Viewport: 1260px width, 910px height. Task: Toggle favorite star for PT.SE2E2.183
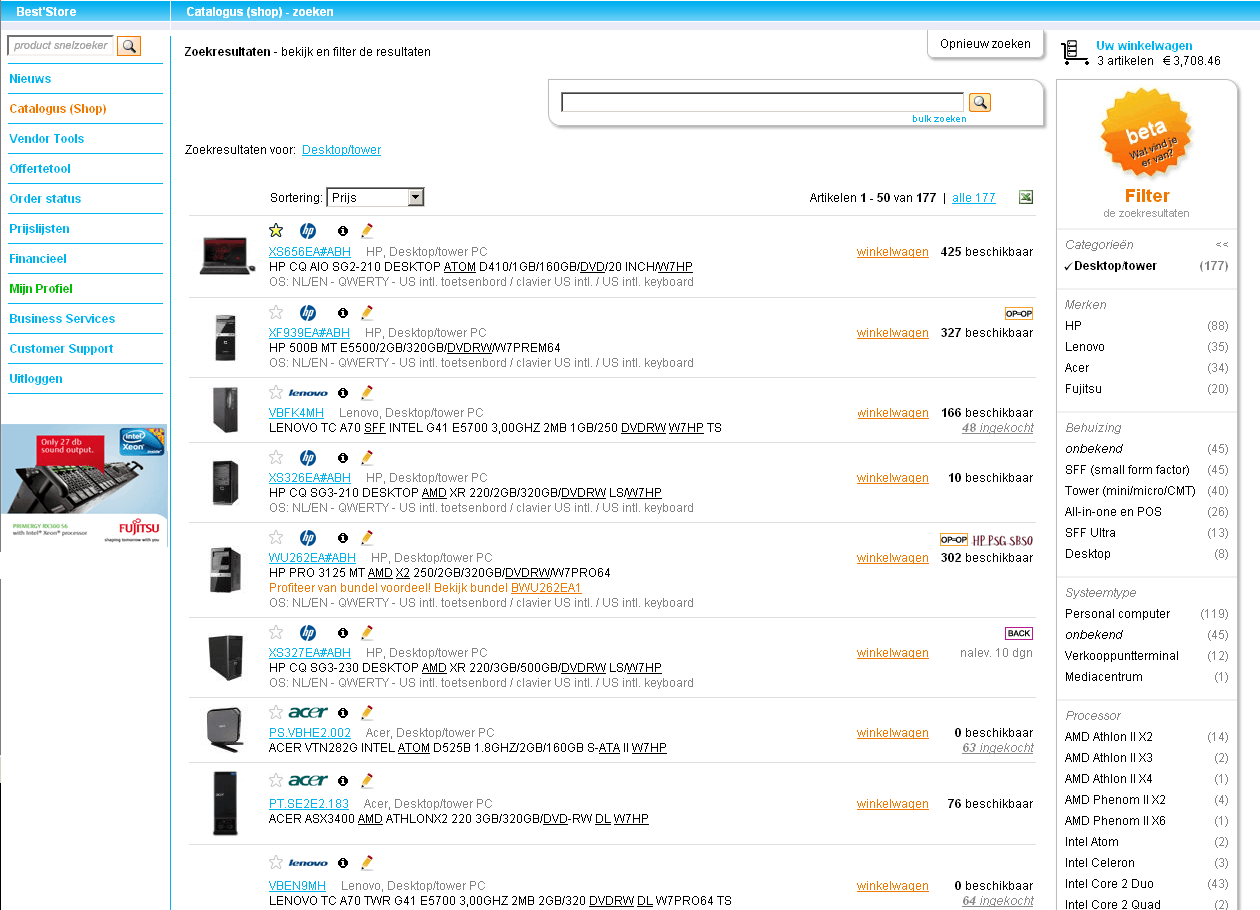[x=276, y=779]
